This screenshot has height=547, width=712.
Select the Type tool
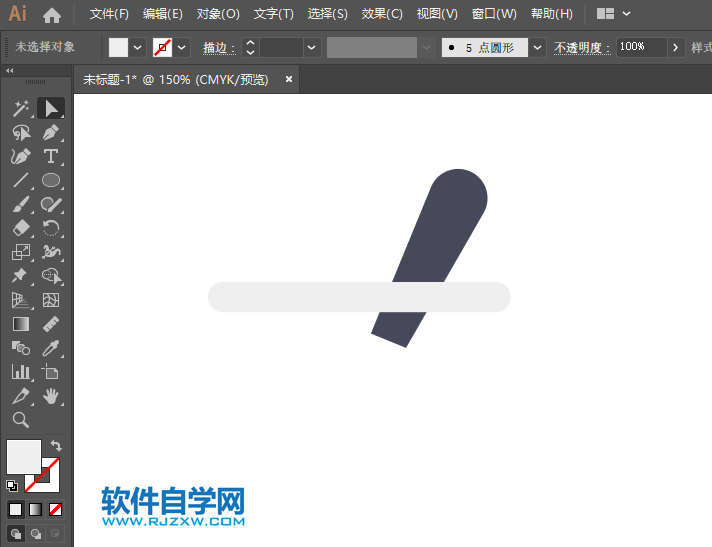[51, 157]
